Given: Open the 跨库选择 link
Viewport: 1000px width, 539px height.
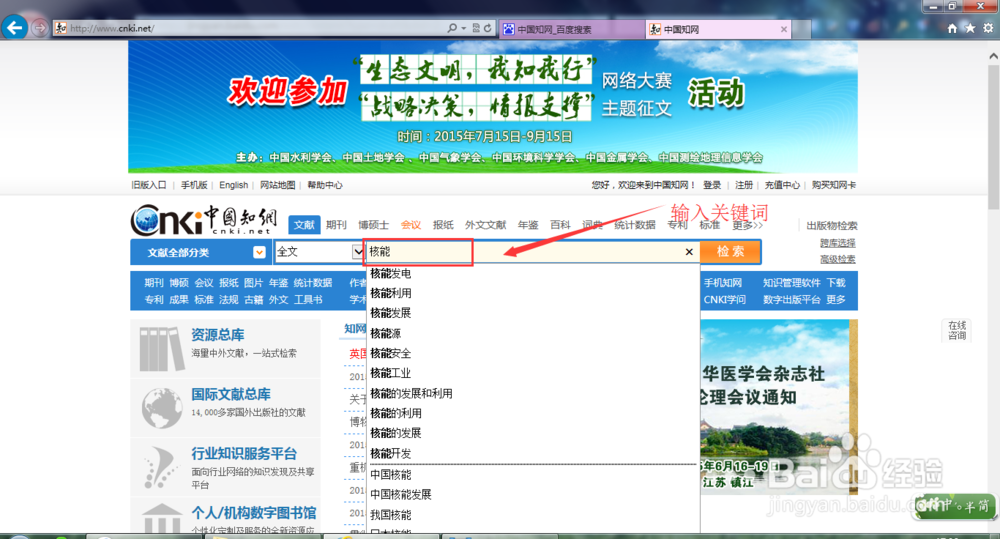Looking at the screenshot, I should [x=838, y=243].
